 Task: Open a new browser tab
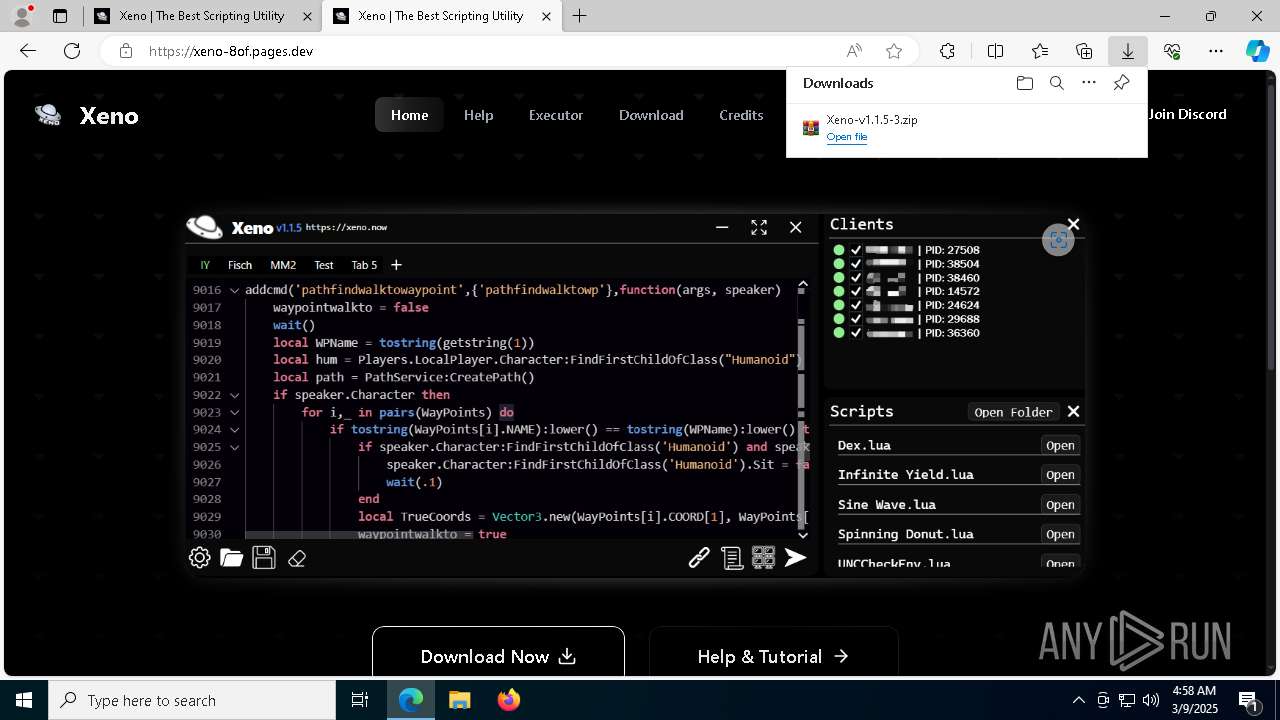[x=580, y=16]
